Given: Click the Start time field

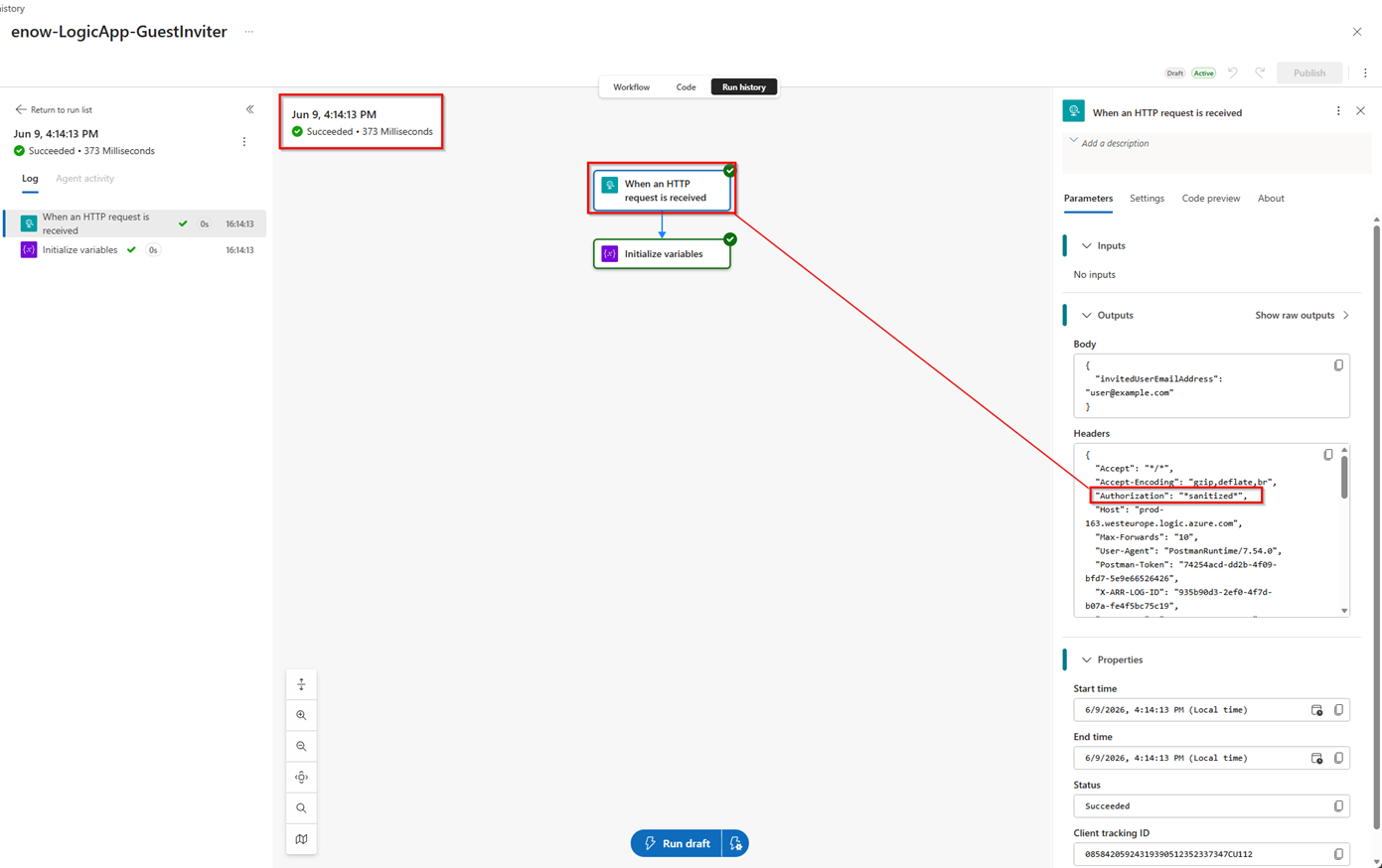Looking at the screenshot, I should (x=1211, y=710).
